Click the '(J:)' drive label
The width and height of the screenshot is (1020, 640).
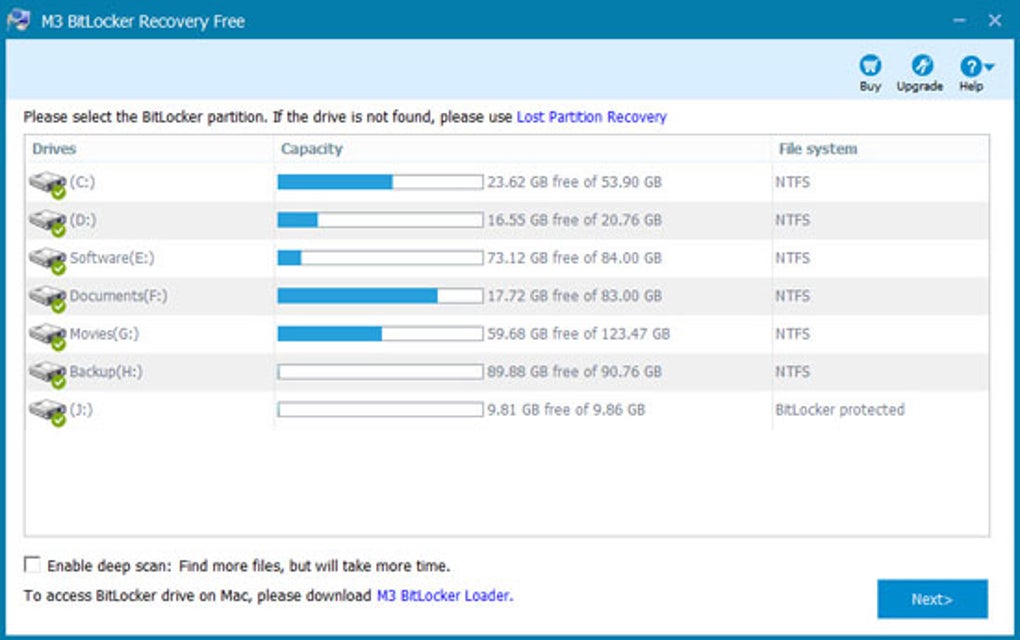81,410
